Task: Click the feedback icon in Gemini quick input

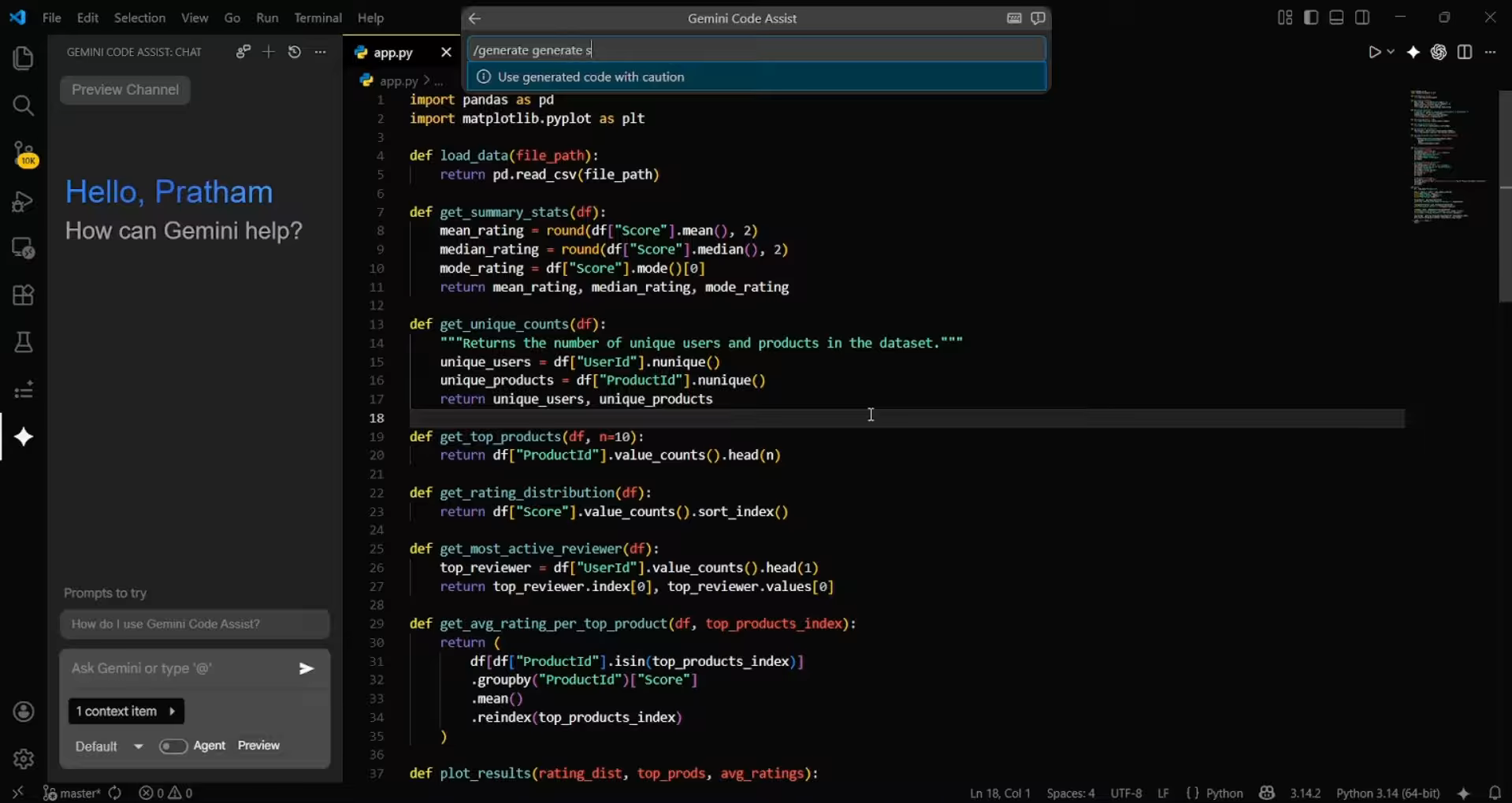Action: click(1038, 18)
